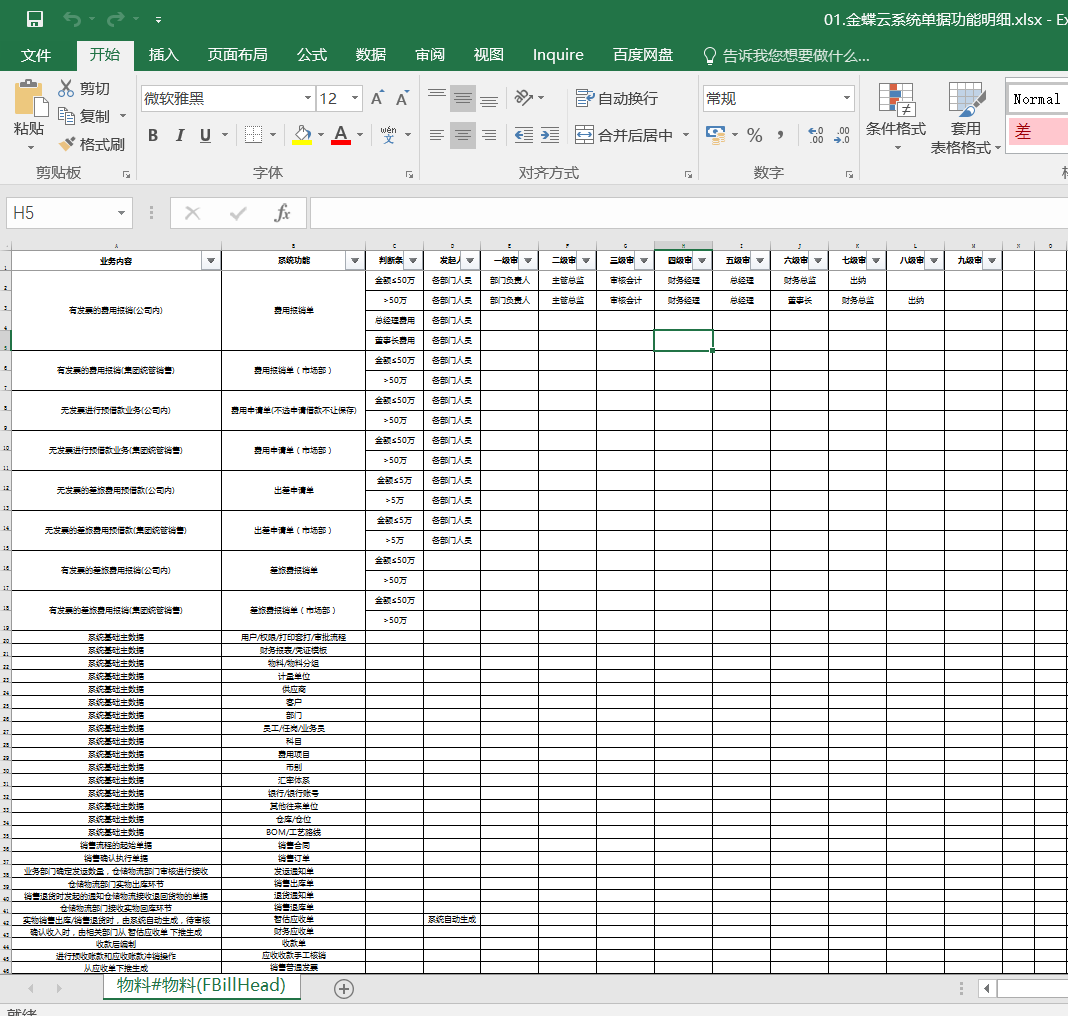This screenshot has height=1016, width=1068.
Task: Switch to the 页面布局 Page Layout tab
Action: 237,55
